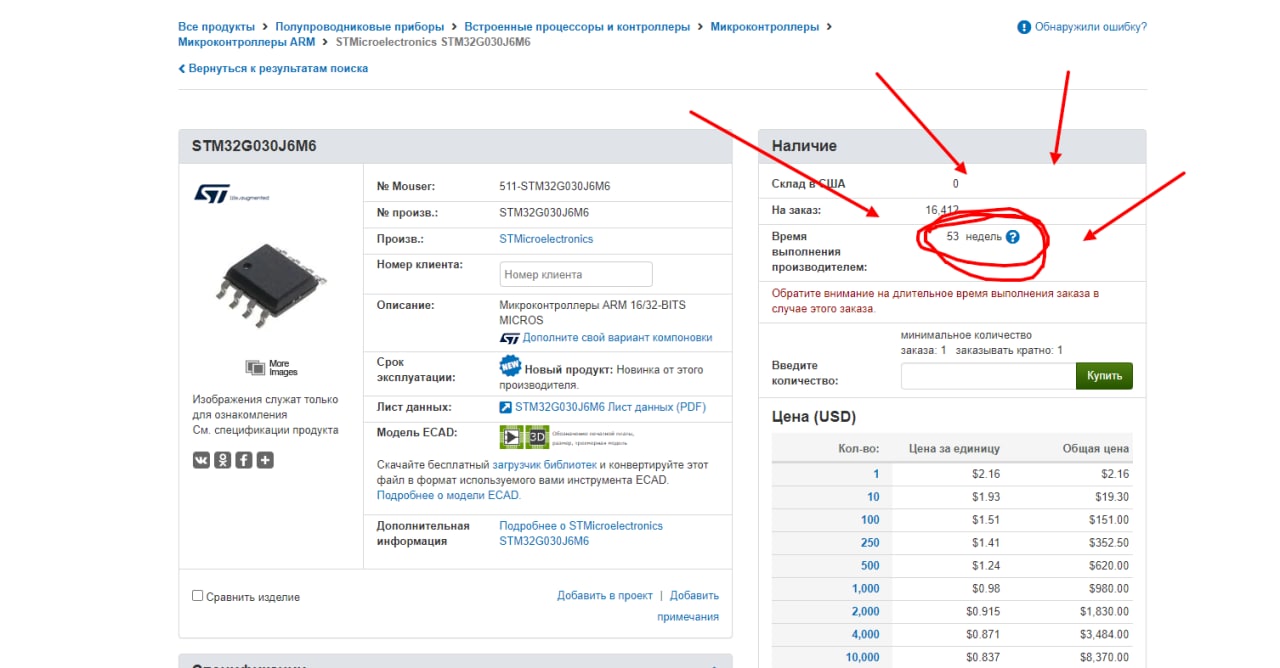Tick the "Сравнить изделие" checkbox
The height and width of the screenshot is (668, 1280).
[197, 596]
